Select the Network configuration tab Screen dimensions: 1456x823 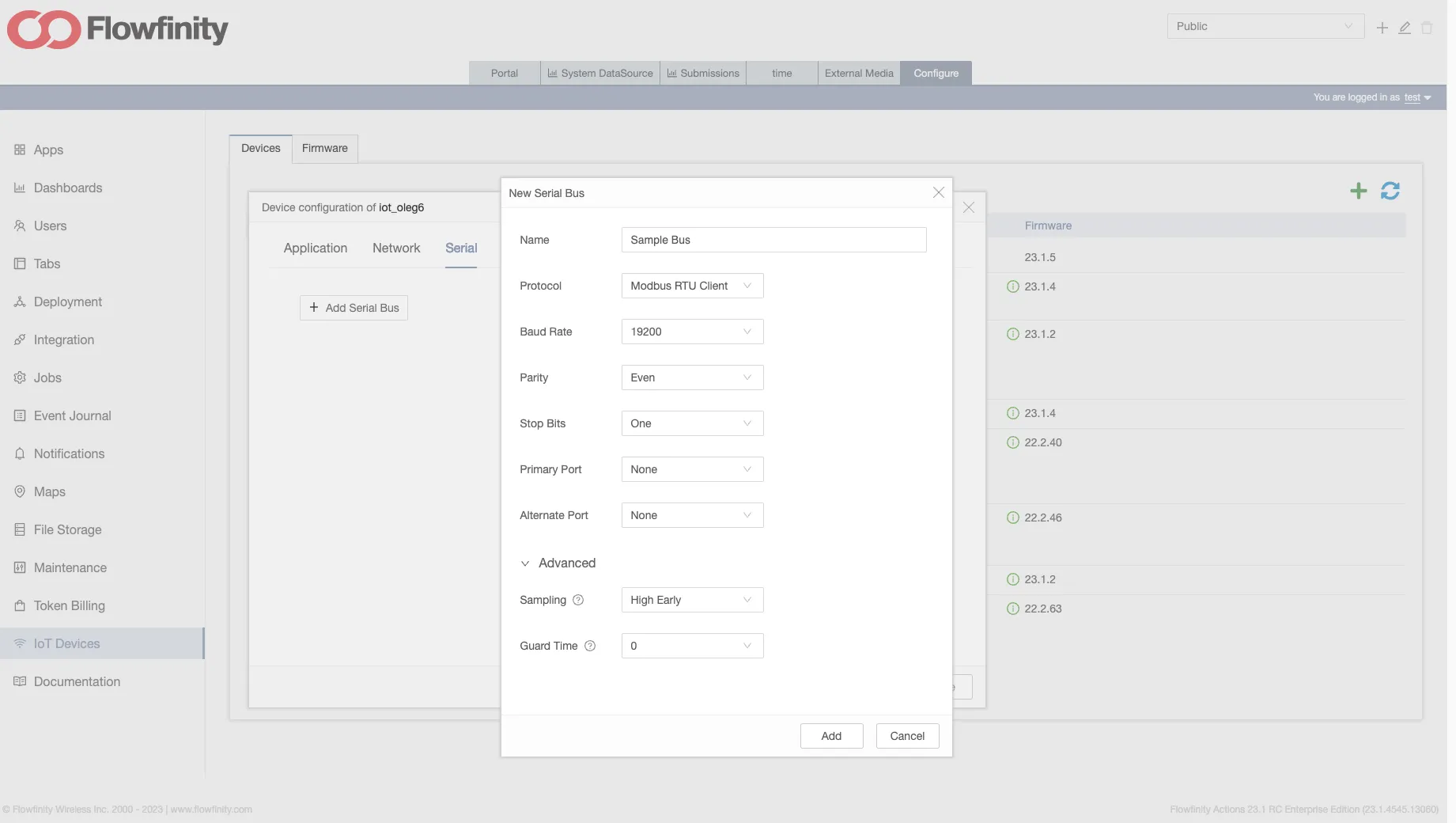(396, 248)
